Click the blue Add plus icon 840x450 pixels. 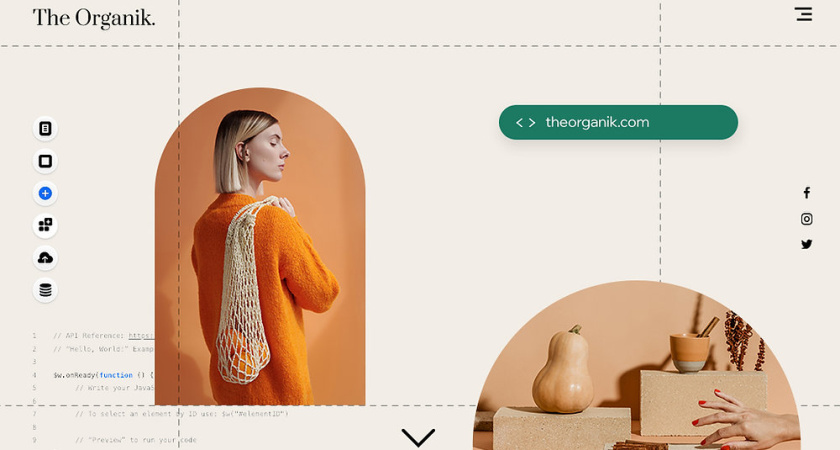[x=45, y=193]
